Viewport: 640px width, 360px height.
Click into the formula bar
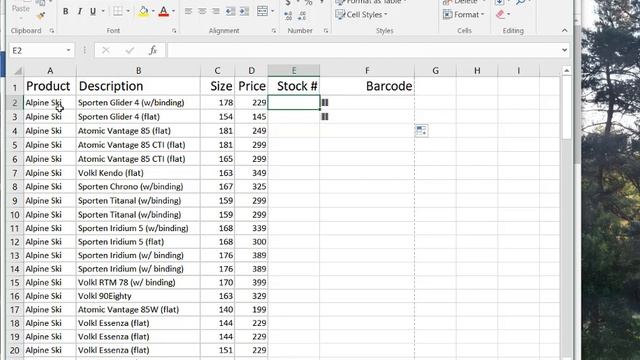click(x=363, y=50)
